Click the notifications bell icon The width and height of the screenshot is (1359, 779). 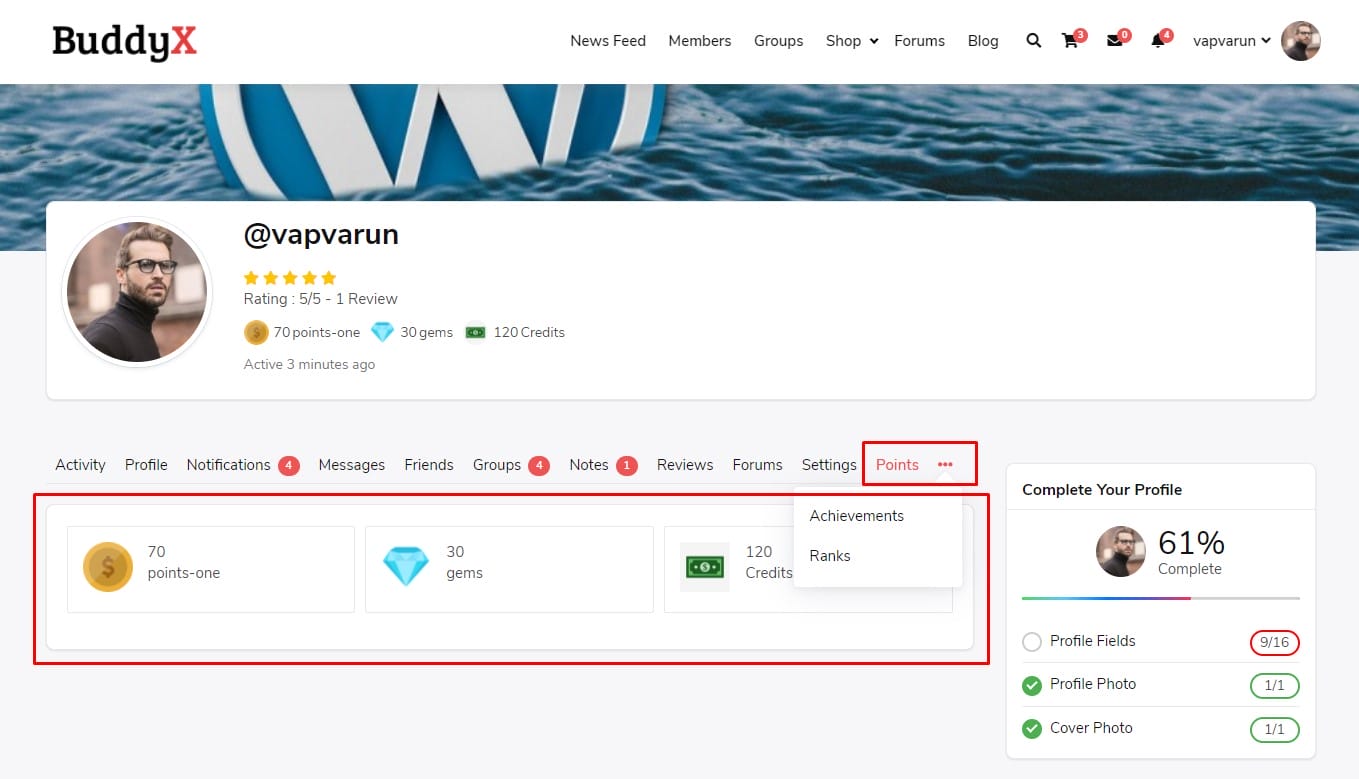pos(1157,41)
